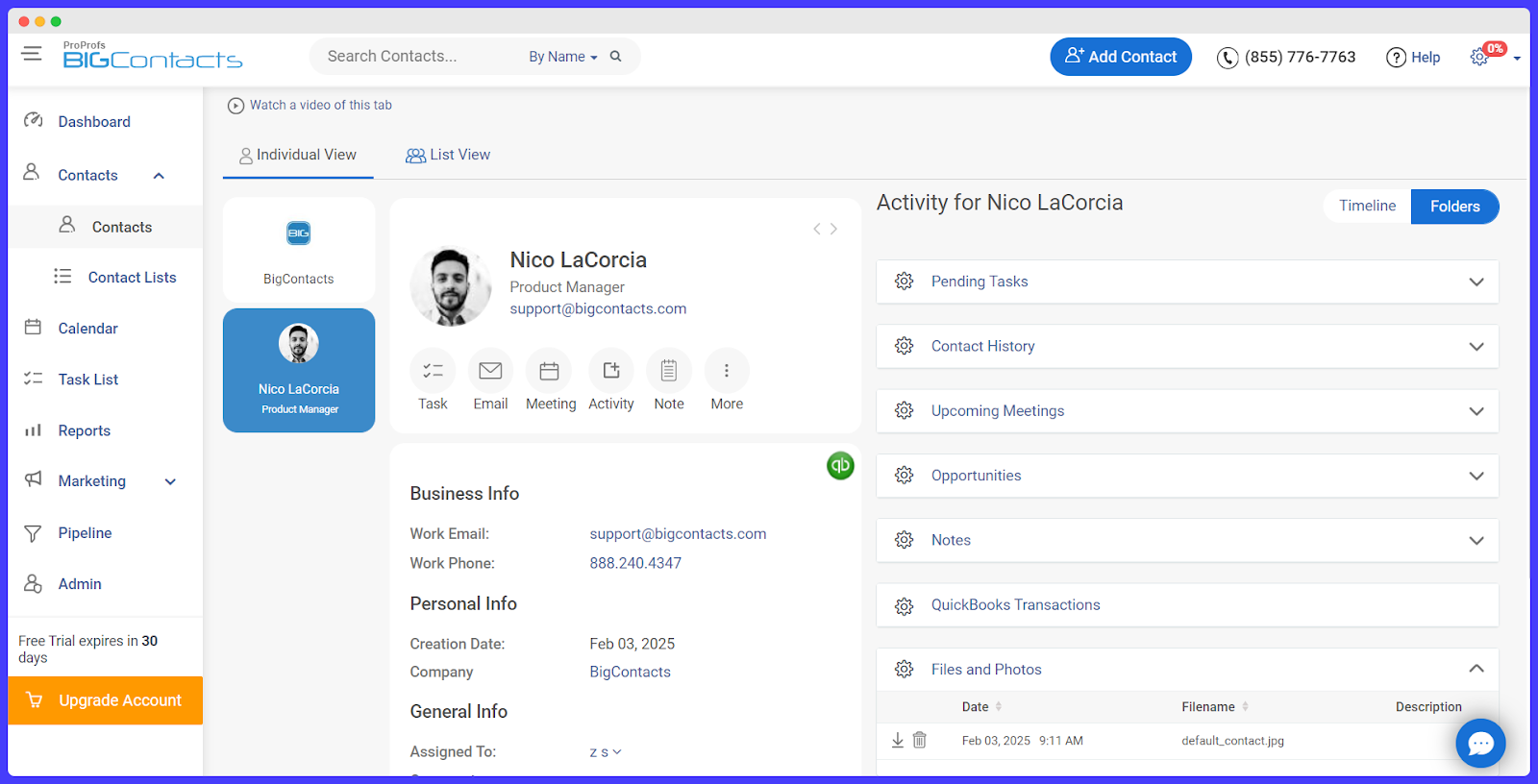This screenshot has height=784, width=1538.
Task: Open the Assigned To z s dropdown
Action: point(606,752)
